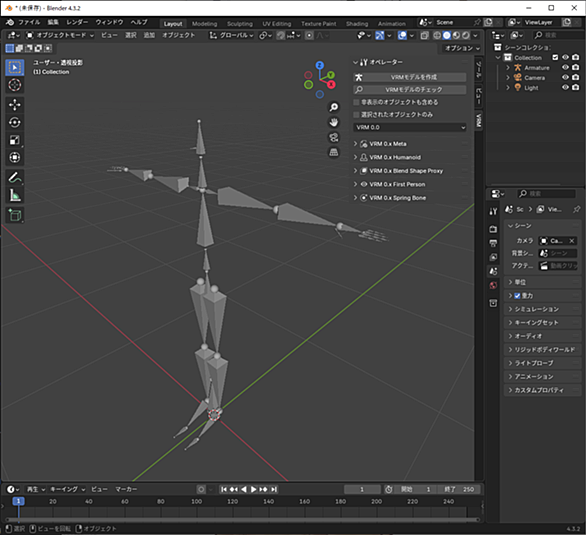This screenshot has height=535, width=586.
Task: Select the Add Cube tool
Action: [15, 215]
